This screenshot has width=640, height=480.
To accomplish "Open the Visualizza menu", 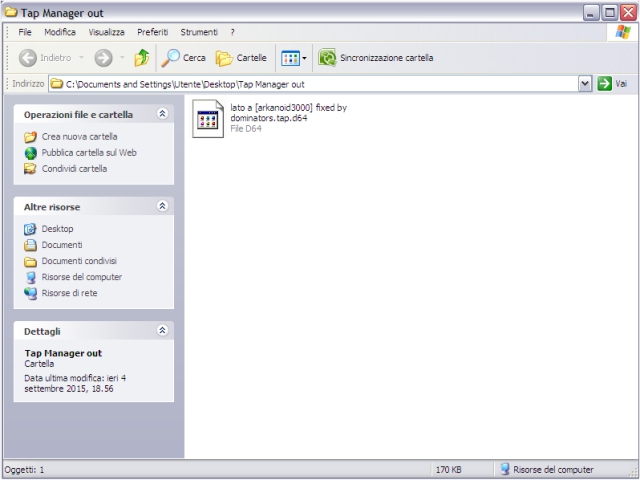I will [107, 32].
